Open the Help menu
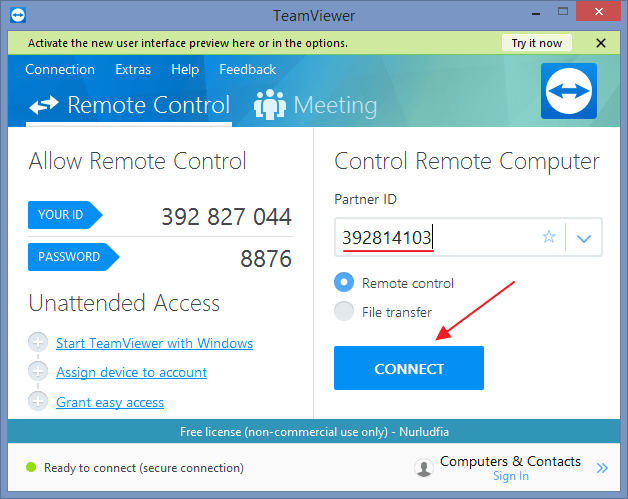The height and width of the screenshot is (499, 628). pyautogui.click(x=185, y=70)
